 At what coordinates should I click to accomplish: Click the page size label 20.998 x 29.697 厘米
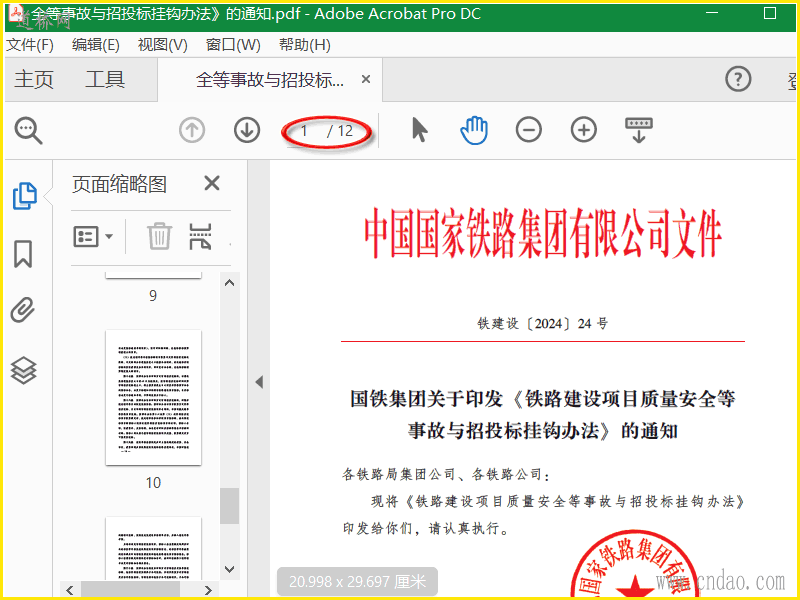(357, 582)
